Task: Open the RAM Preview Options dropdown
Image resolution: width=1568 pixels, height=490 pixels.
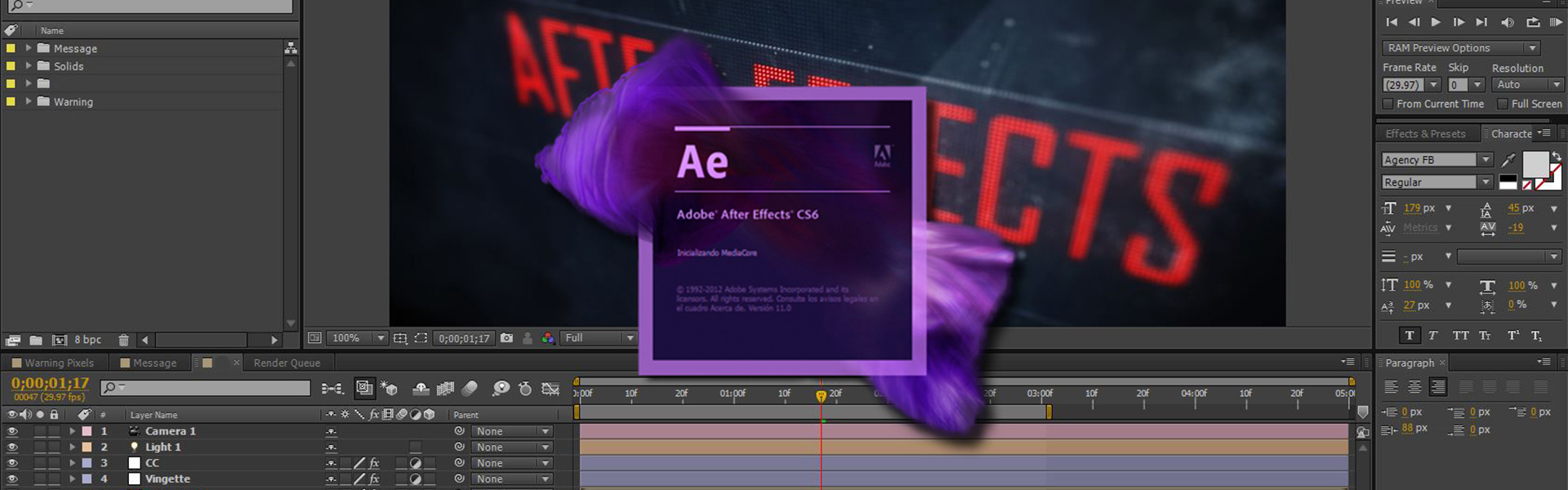Action: tap(1461, 48)
